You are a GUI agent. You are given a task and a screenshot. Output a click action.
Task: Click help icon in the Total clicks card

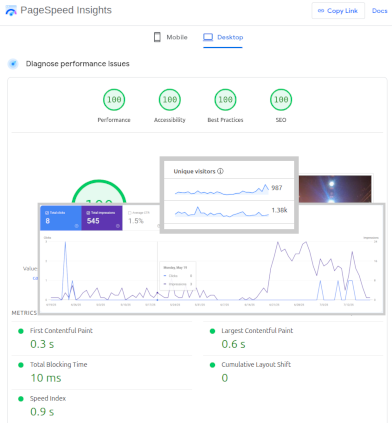tap(76, 226)
